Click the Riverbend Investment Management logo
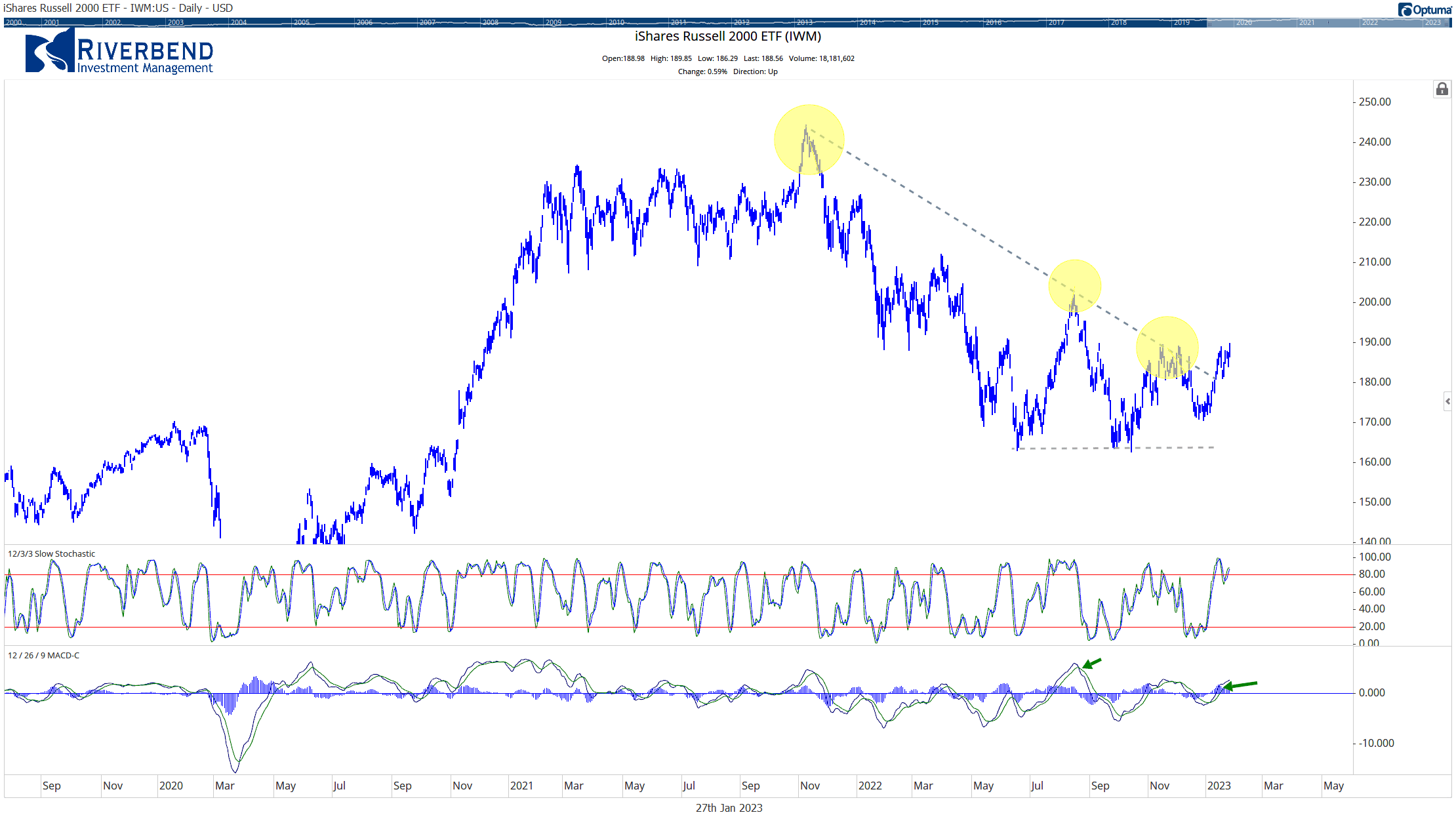Screen dimensions: 1456x819 click(119, 52)
